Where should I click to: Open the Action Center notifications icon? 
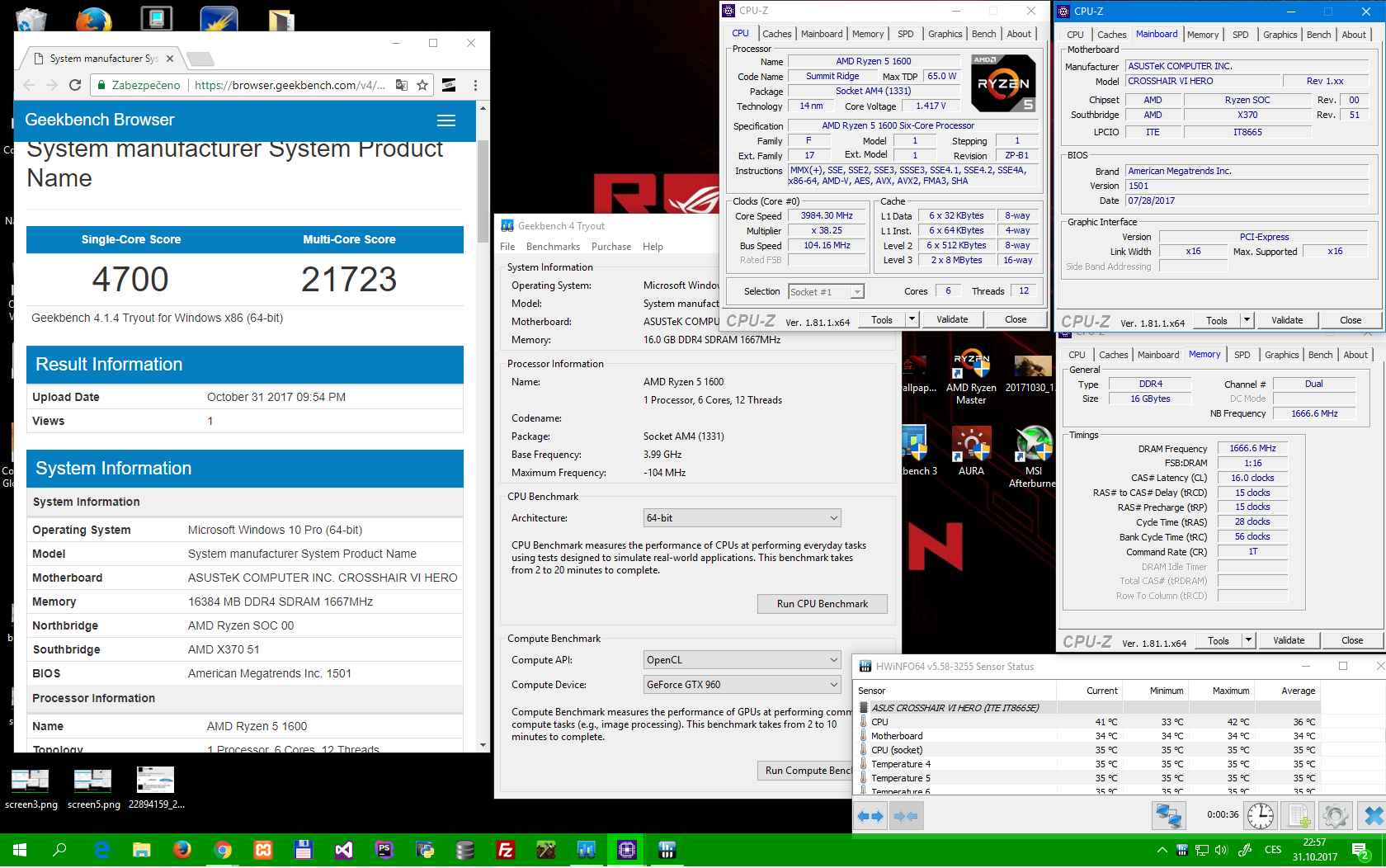coord(1360,850)
